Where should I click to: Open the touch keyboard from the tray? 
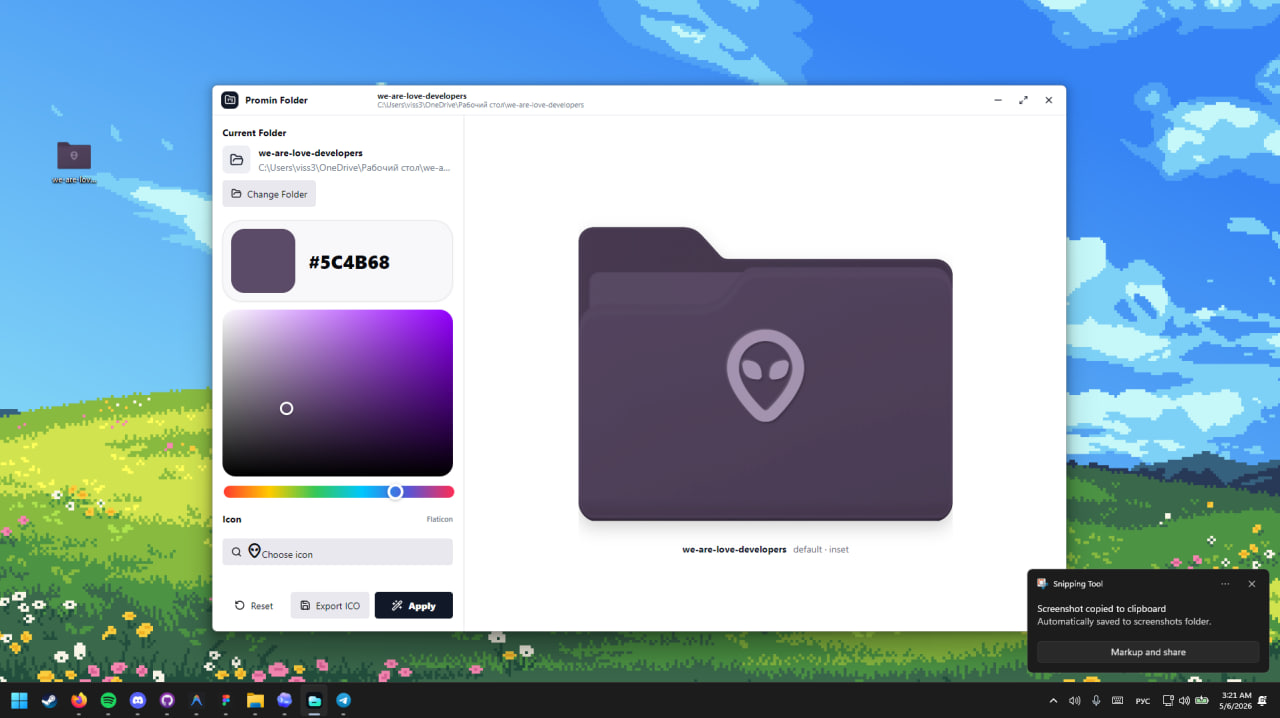1117,701
